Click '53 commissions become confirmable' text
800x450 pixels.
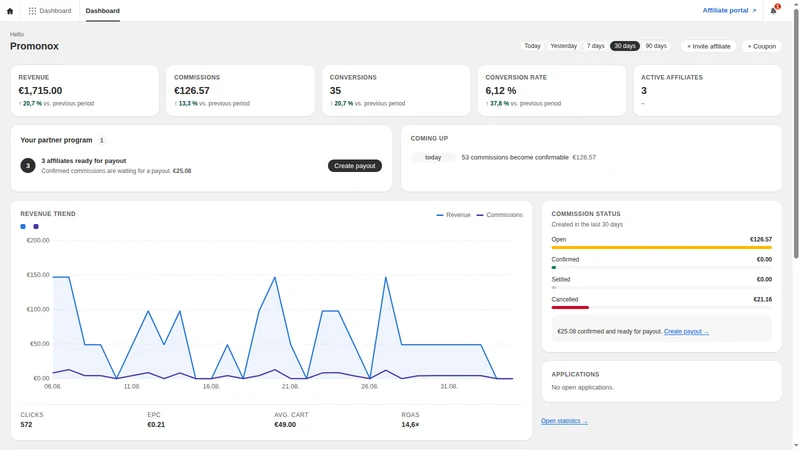(515, 158)
